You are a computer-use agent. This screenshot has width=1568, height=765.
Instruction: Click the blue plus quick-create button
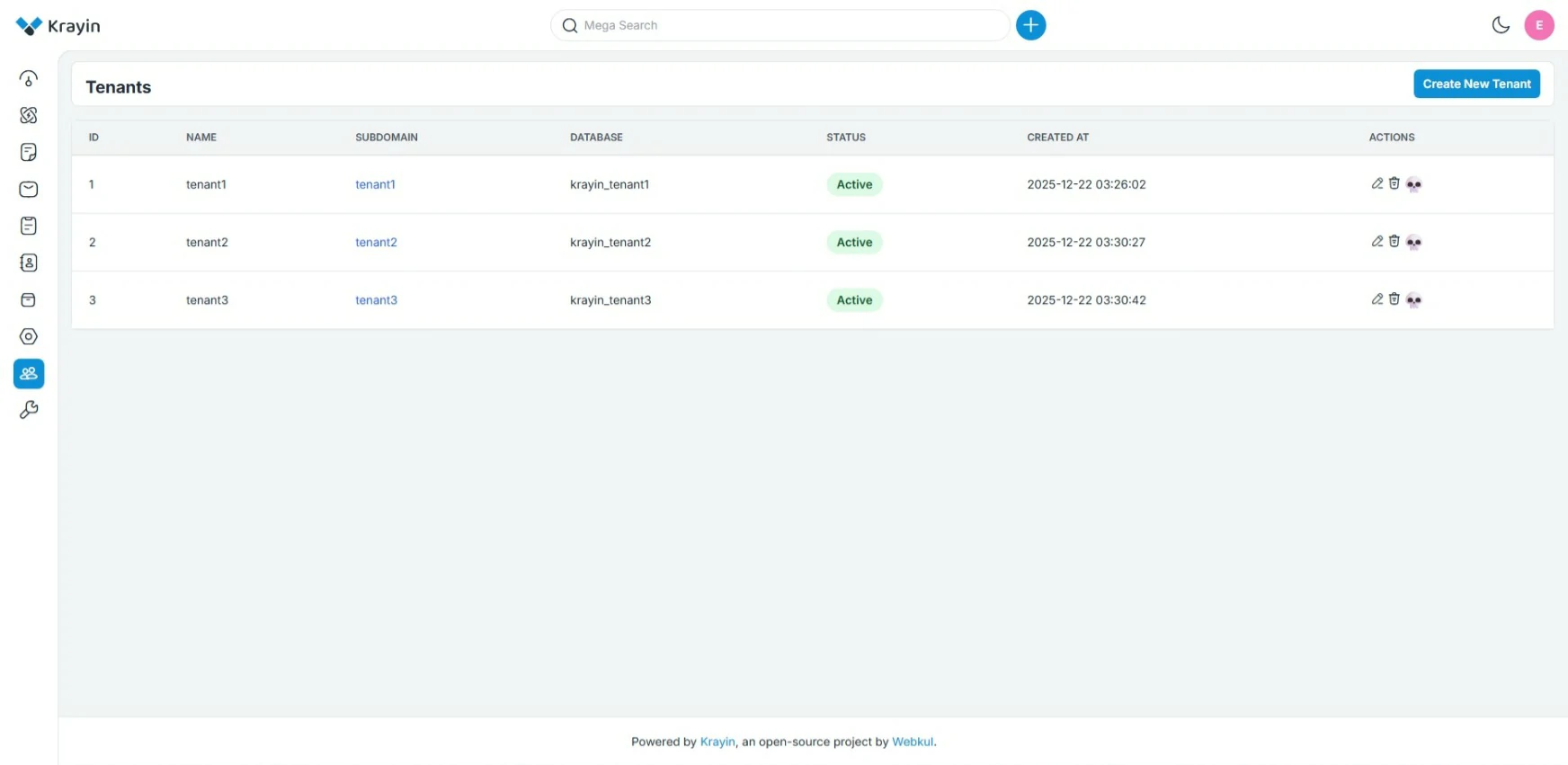(1030, 25)
